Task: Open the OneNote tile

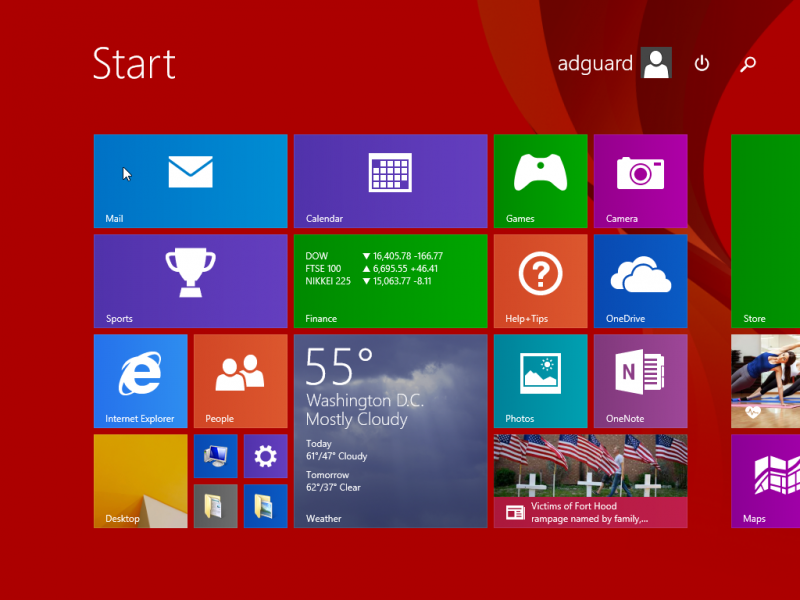Action: point(640,381)
